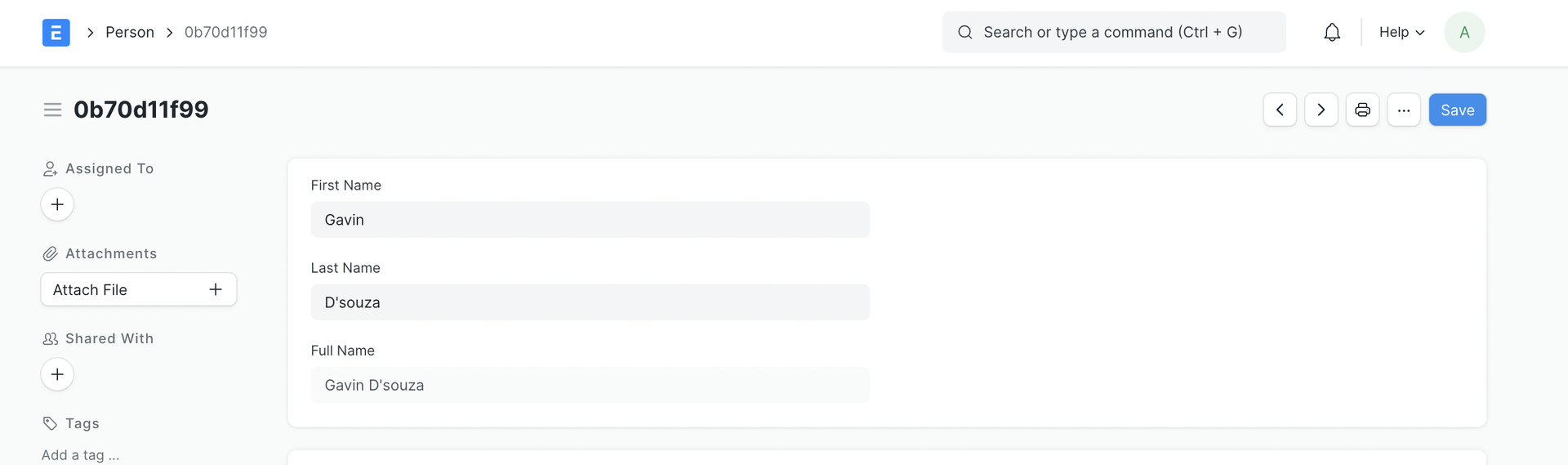This screenshot has width=1568, height=465.
Task: Click the Add a tag input
Action: click(x=81, y=455)
